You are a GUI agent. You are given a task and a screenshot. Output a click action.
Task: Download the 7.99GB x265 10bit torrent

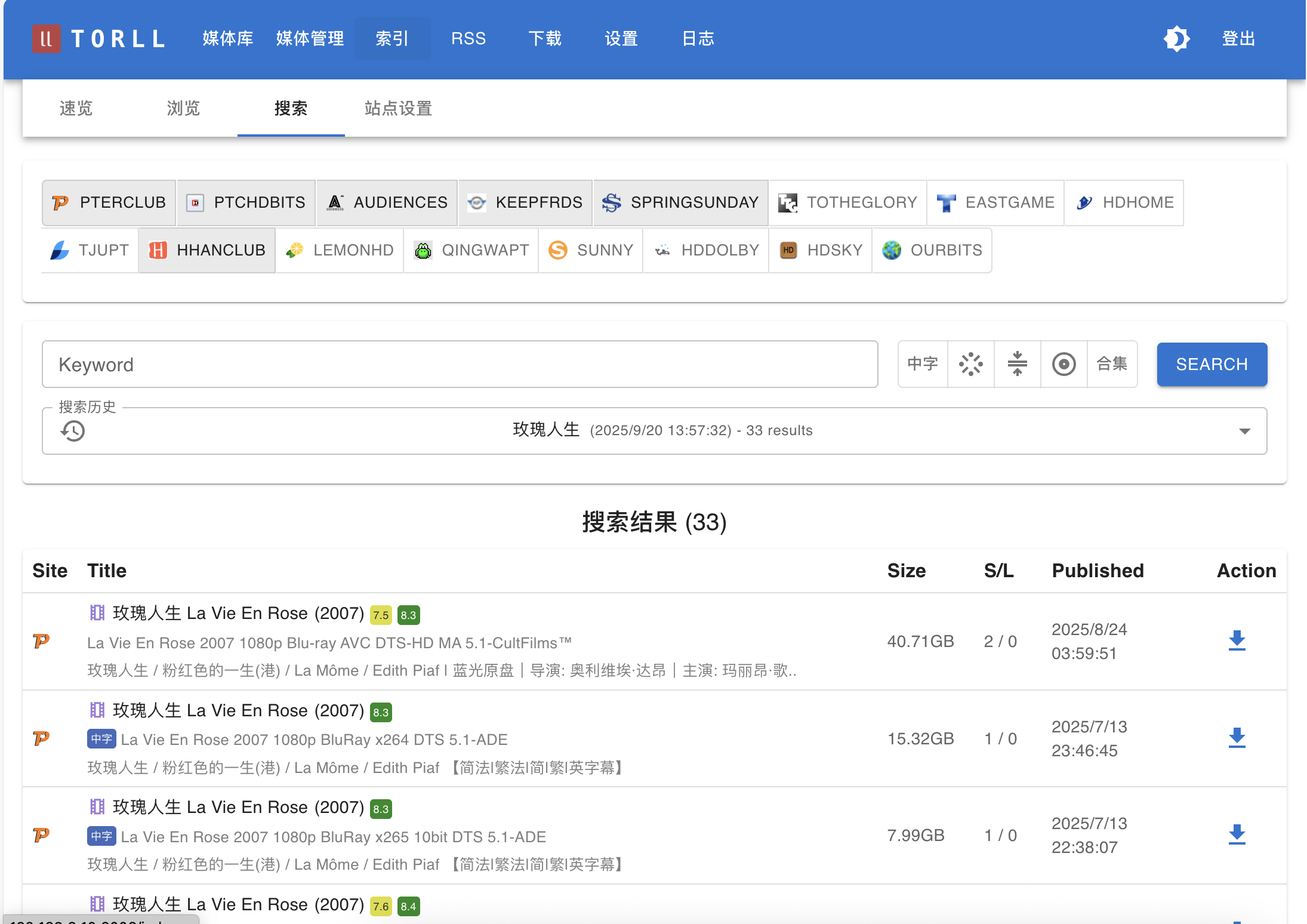[x=1237, y=834]
